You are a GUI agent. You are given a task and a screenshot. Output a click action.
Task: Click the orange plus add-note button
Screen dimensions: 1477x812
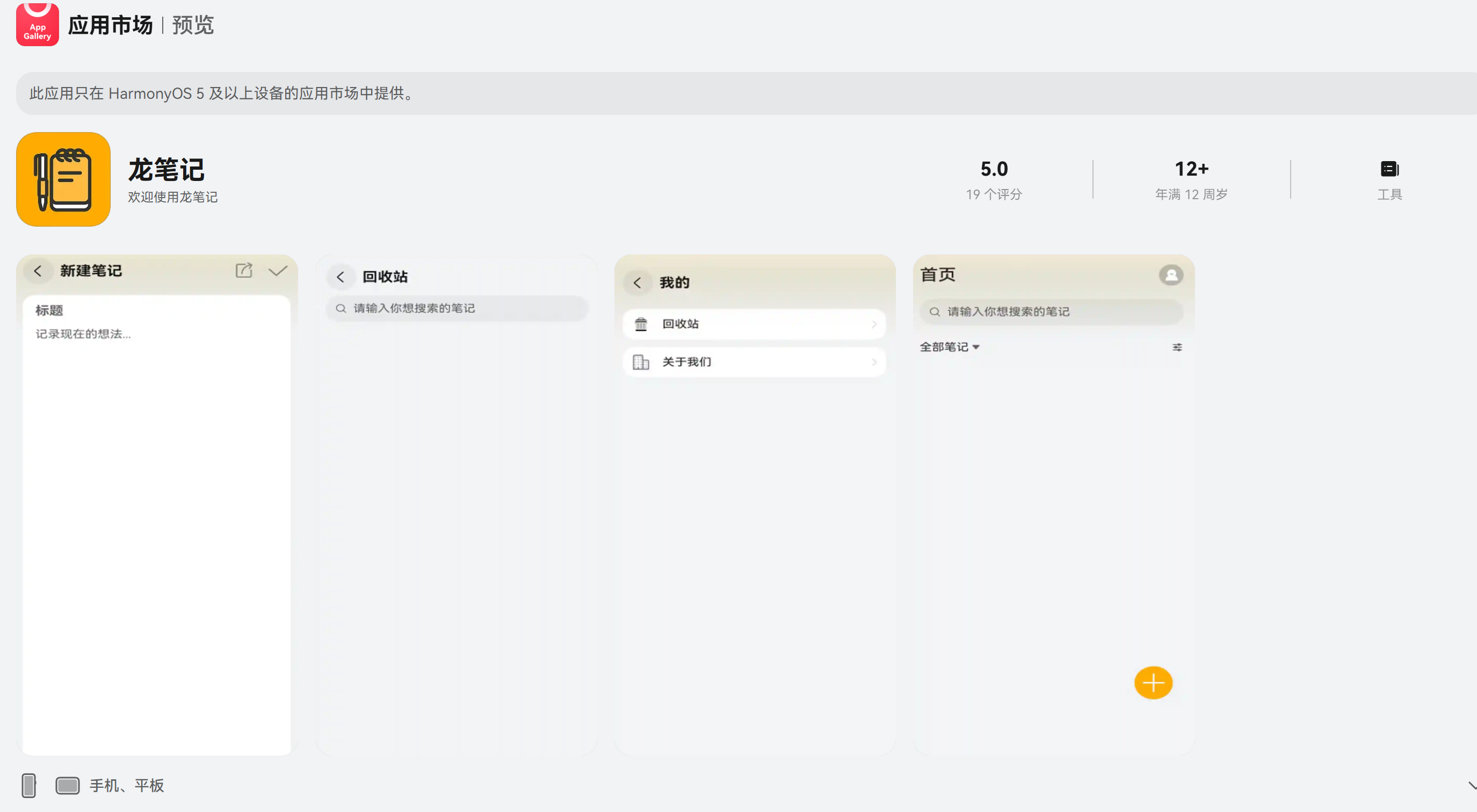[1153, 683]
